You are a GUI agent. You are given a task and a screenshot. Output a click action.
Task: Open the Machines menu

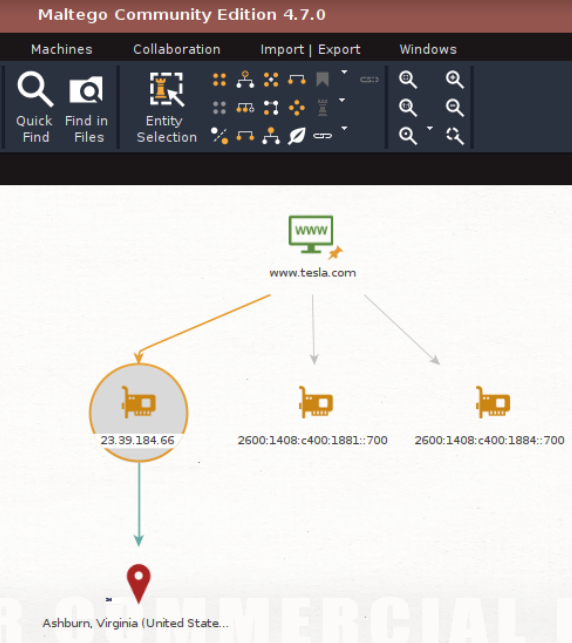(x=62, y=49)
